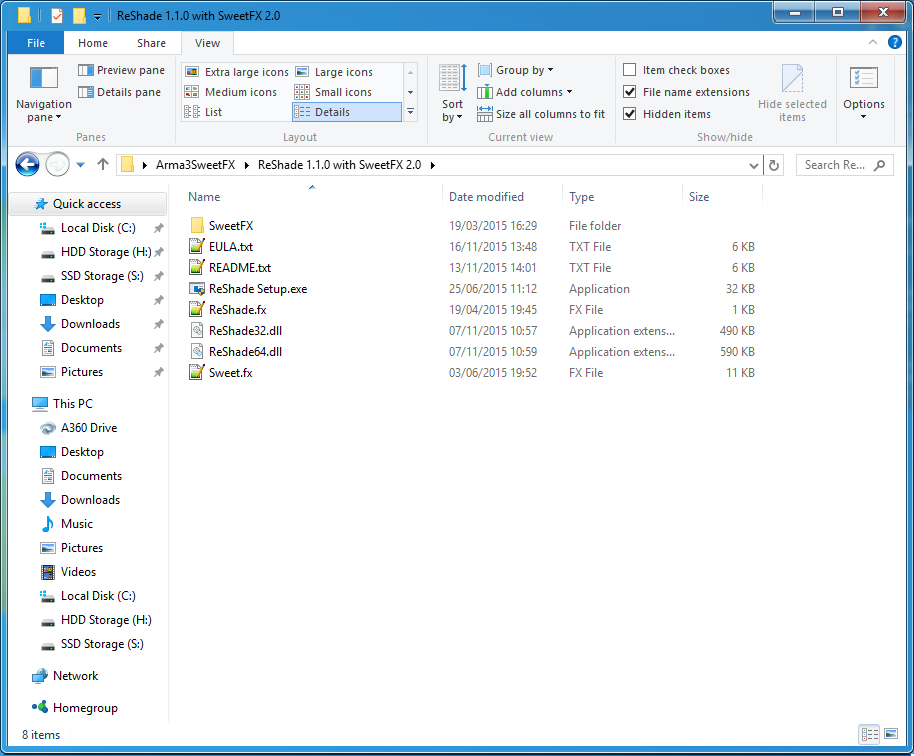Open the Music folder
This screenshot has height=756, width=914.
pyautogui.click(x=76, y=524)
